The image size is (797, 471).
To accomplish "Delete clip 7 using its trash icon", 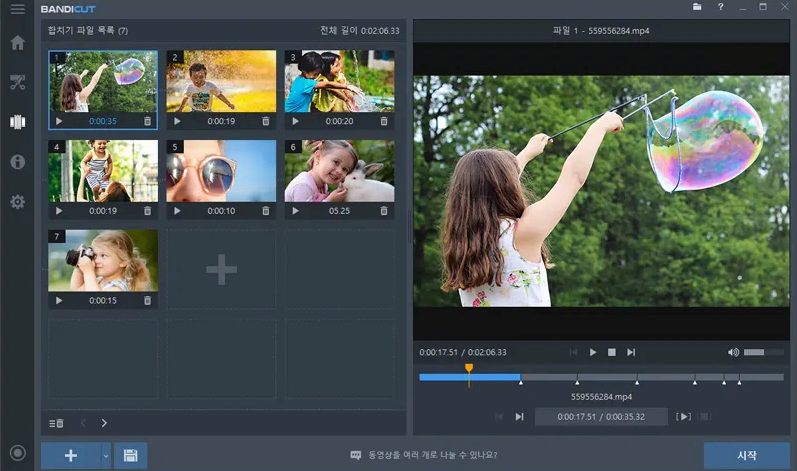I will [147, 300].
